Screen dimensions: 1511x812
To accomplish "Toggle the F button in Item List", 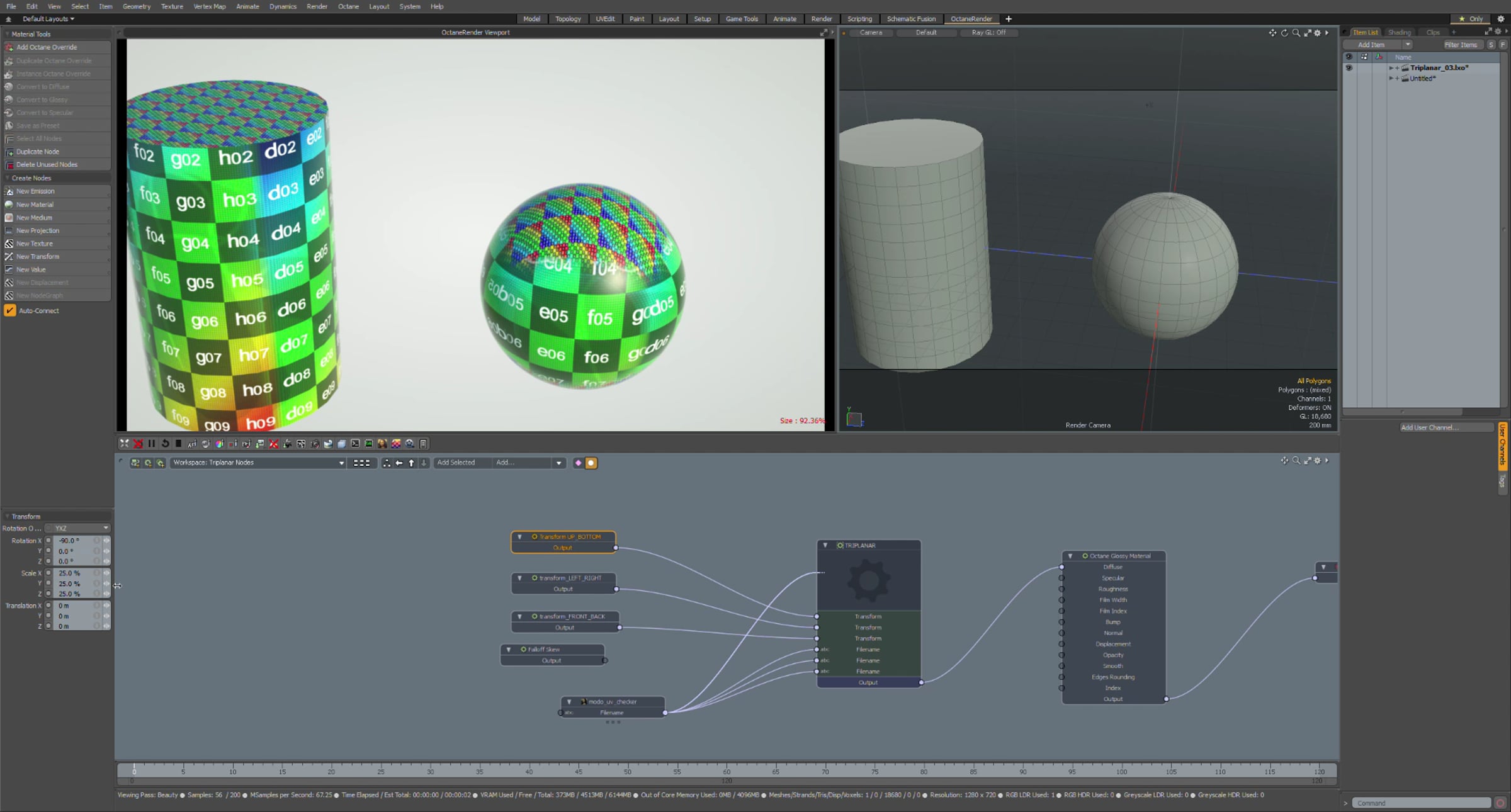I will click(x=1503, y=45).
